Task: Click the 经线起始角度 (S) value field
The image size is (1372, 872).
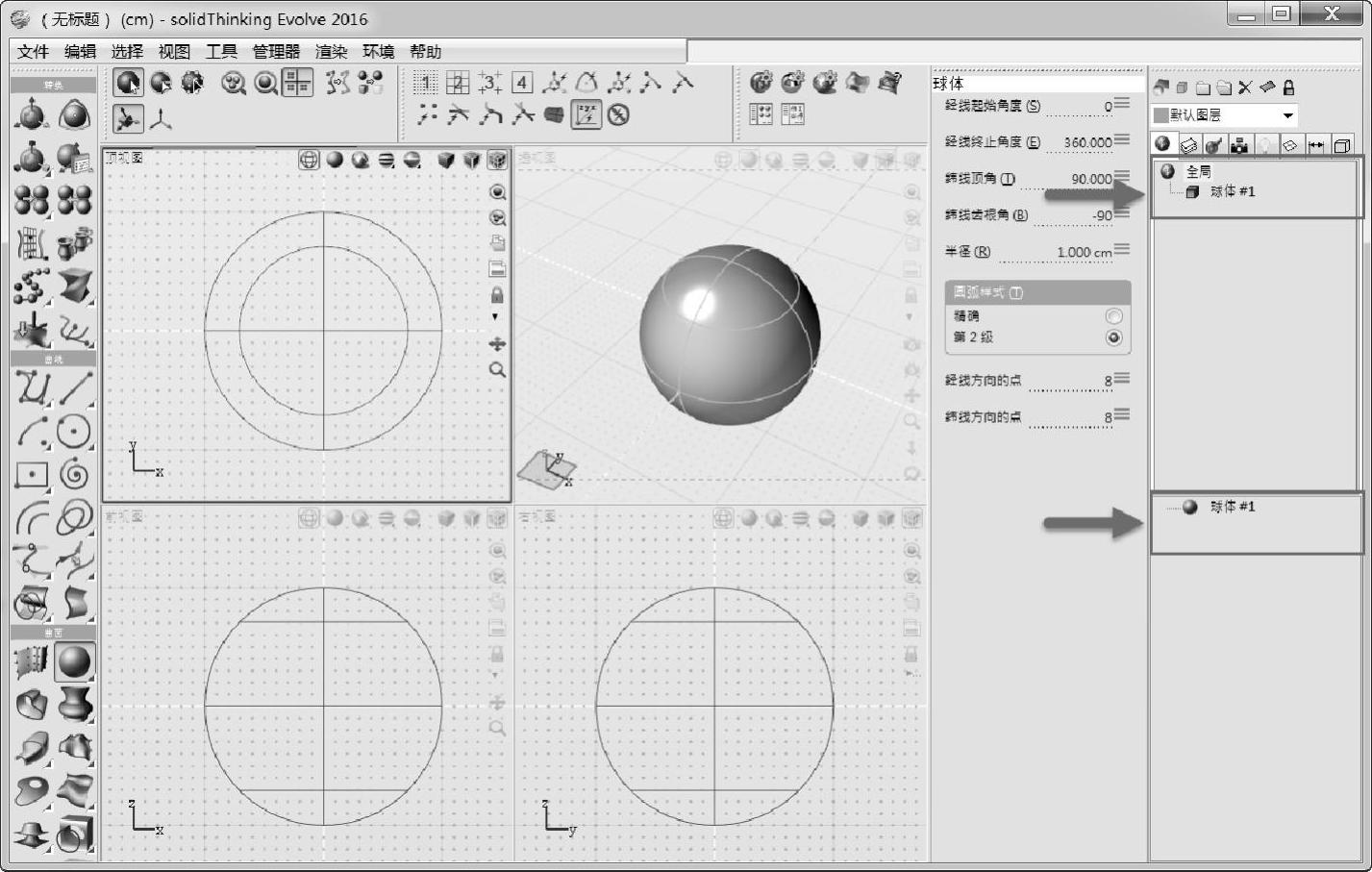Action: tap(1079, 107)
